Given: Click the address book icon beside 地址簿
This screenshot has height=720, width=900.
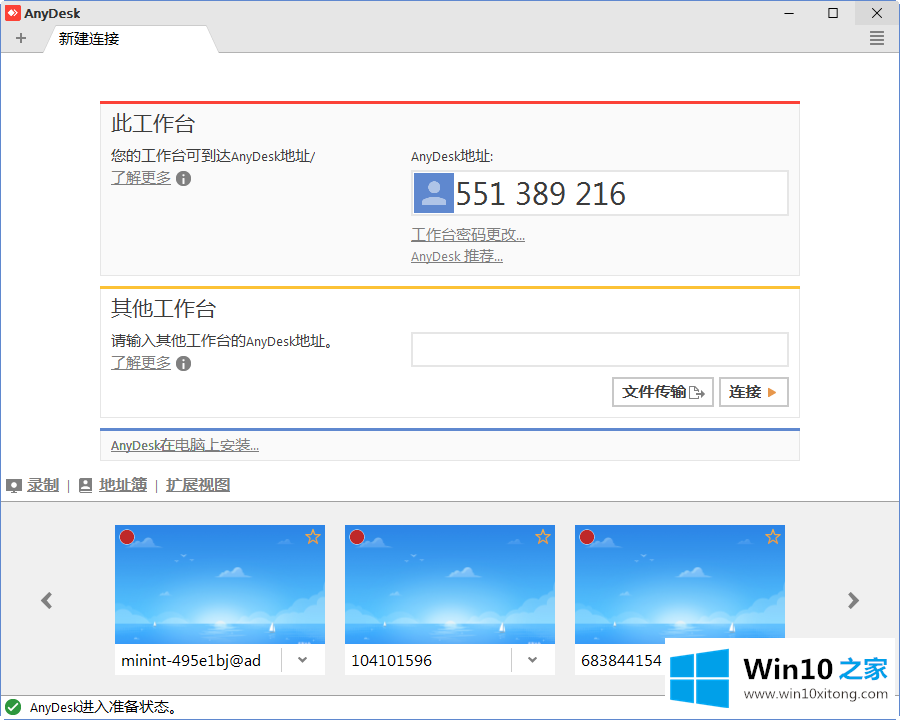Looking at the screenshot, I should [x=86, y=485].
